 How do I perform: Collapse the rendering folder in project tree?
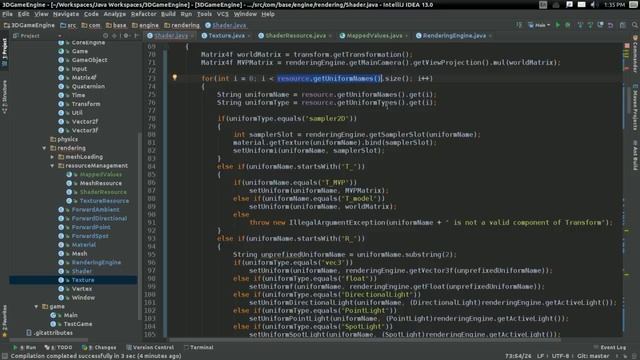pos(44,148)
